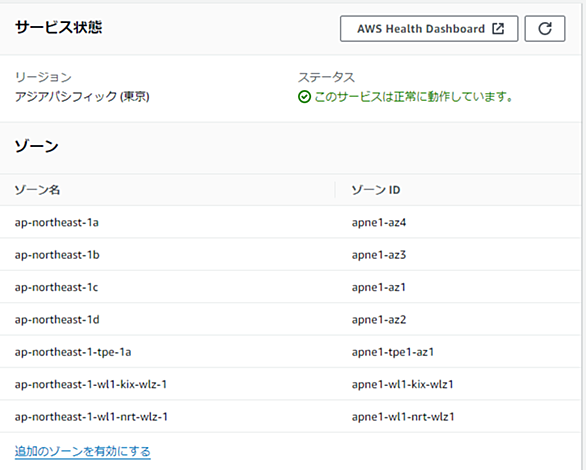Select the ap-northeast-1d zone name
Viewport: 586px width, 470px height.
coord(57,320)
